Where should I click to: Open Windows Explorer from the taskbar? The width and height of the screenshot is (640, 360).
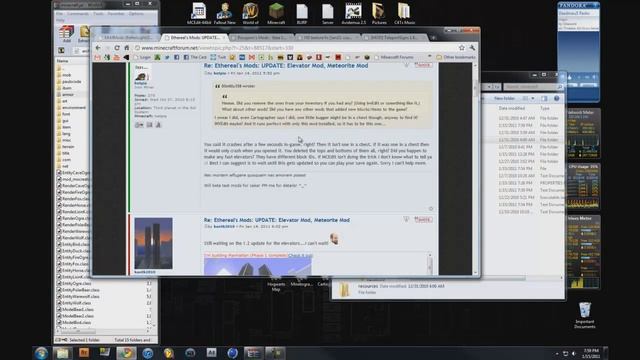tap(62, 353)
